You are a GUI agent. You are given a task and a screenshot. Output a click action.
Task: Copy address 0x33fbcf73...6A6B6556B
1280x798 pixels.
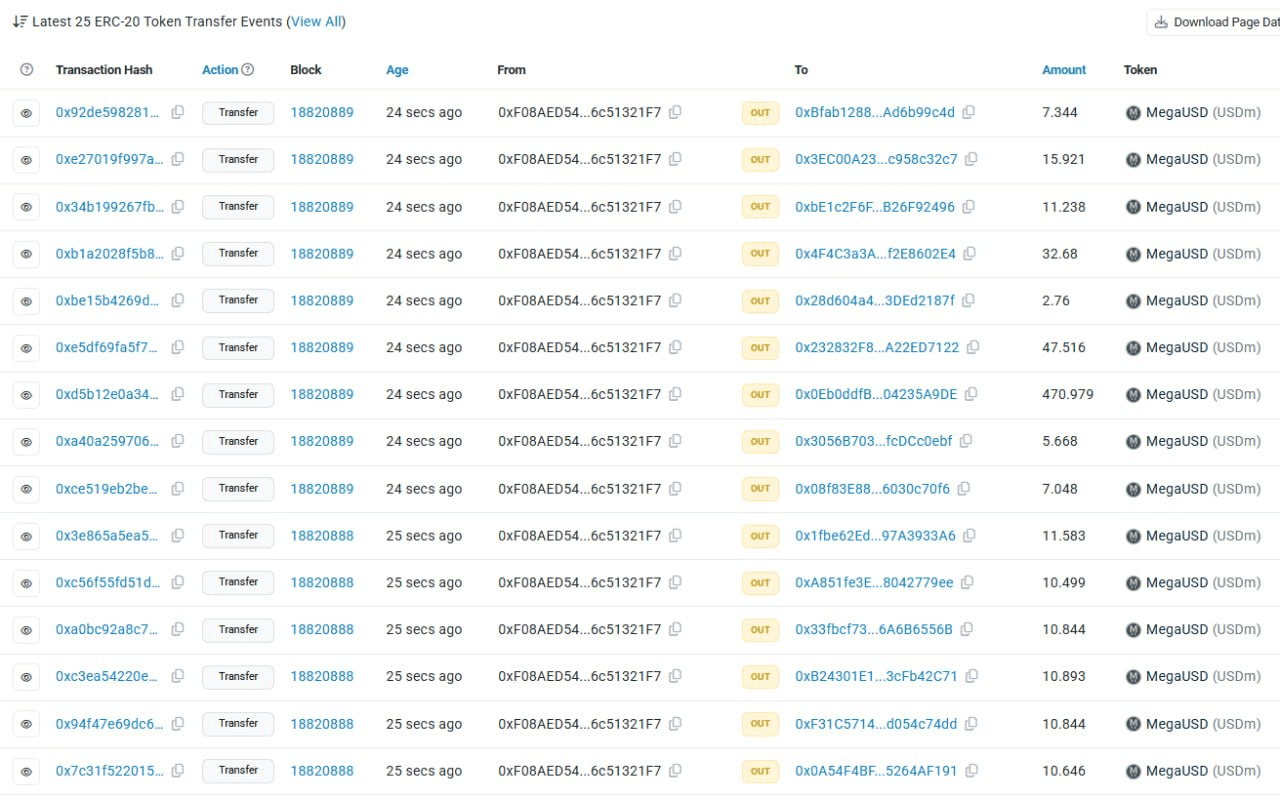966,629
